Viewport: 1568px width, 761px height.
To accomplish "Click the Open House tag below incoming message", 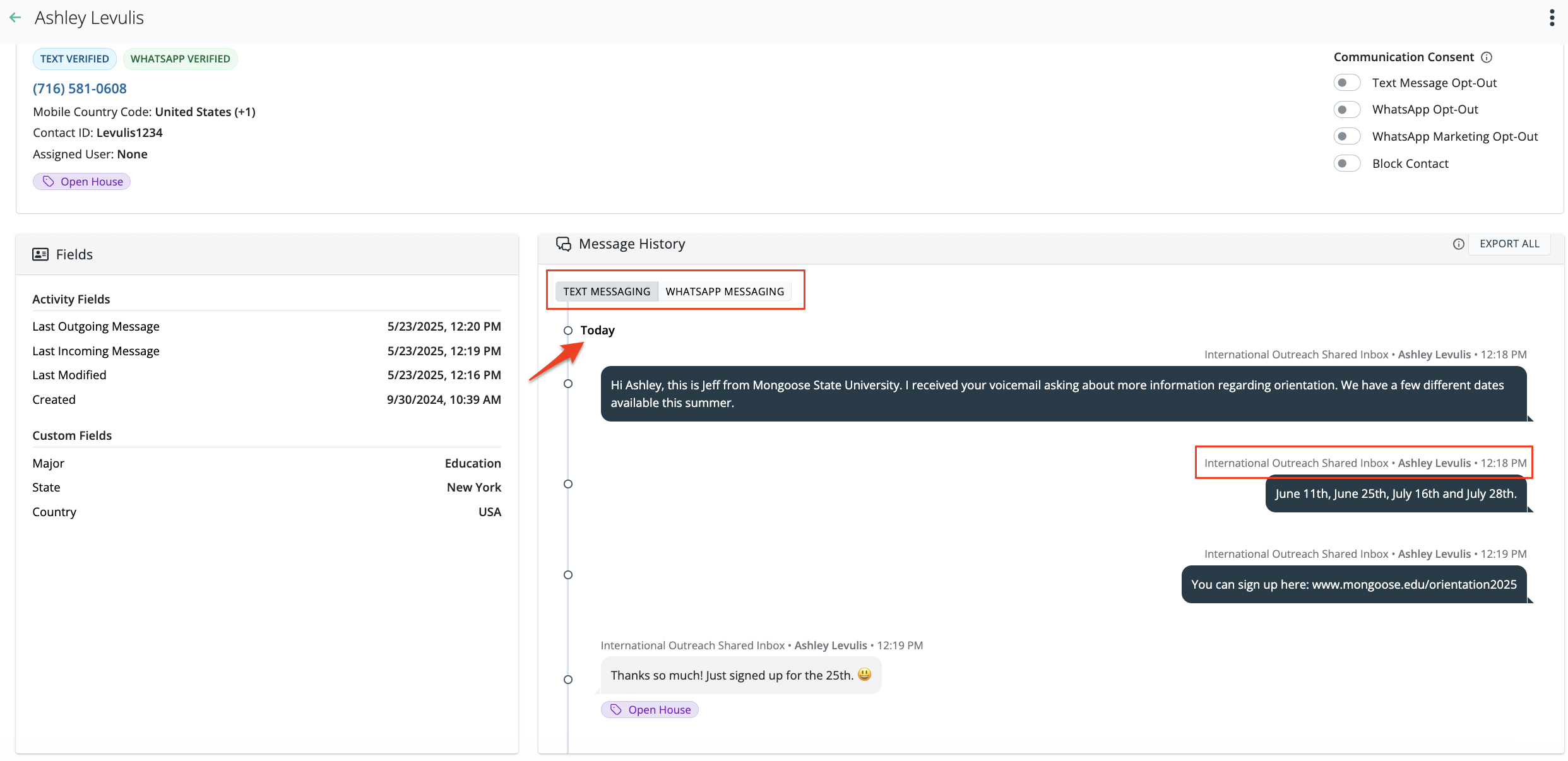I will click(650, 710).
